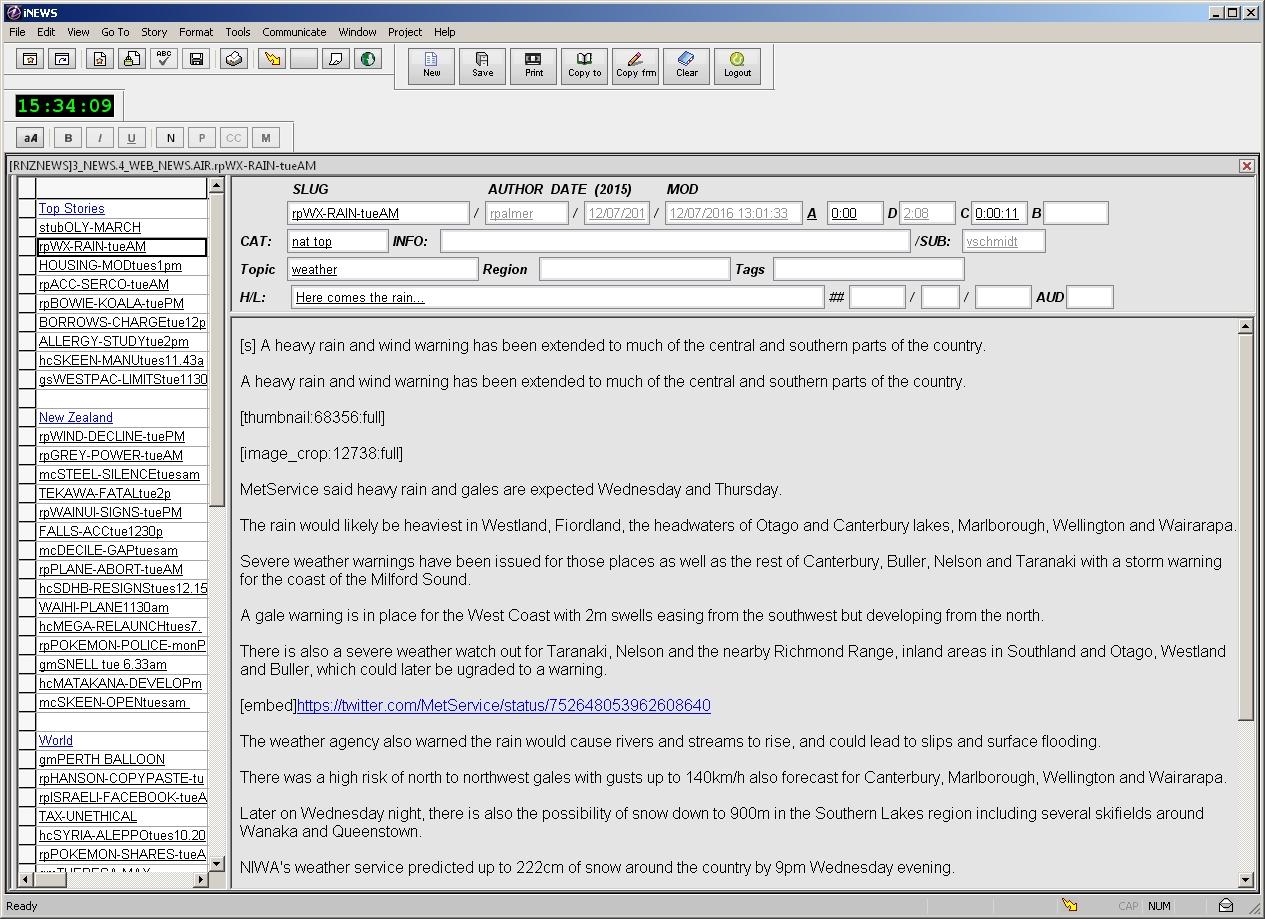The height and width of the screenshot is (919, 1265).
Task: Click the first open-queue icon in the toolbar
Action: click(x=29, y=58)
